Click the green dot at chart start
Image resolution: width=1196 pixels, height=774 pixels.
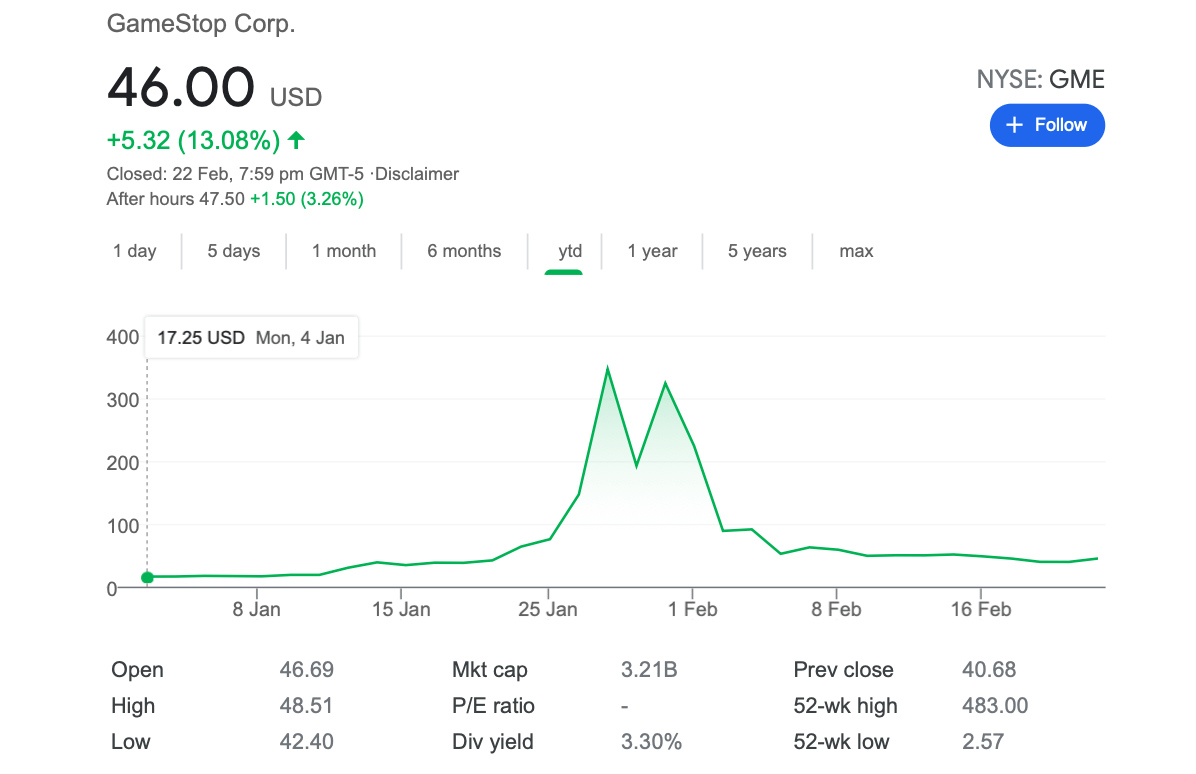[147, 577]
